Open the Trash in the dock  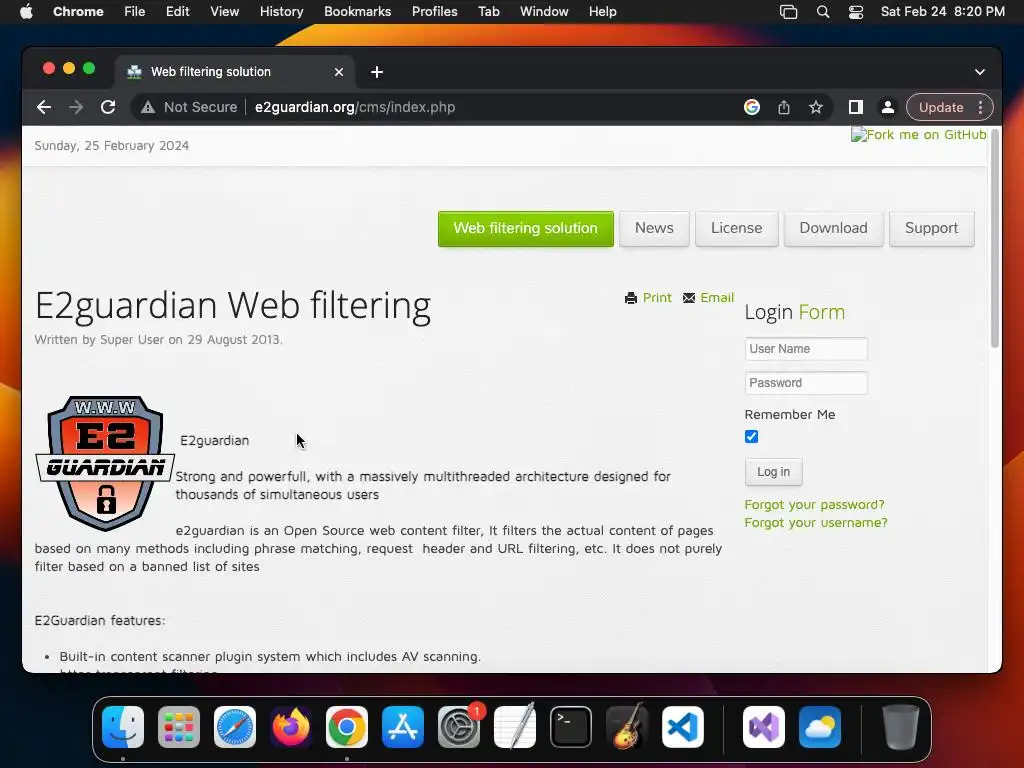(x=901, y=727)
